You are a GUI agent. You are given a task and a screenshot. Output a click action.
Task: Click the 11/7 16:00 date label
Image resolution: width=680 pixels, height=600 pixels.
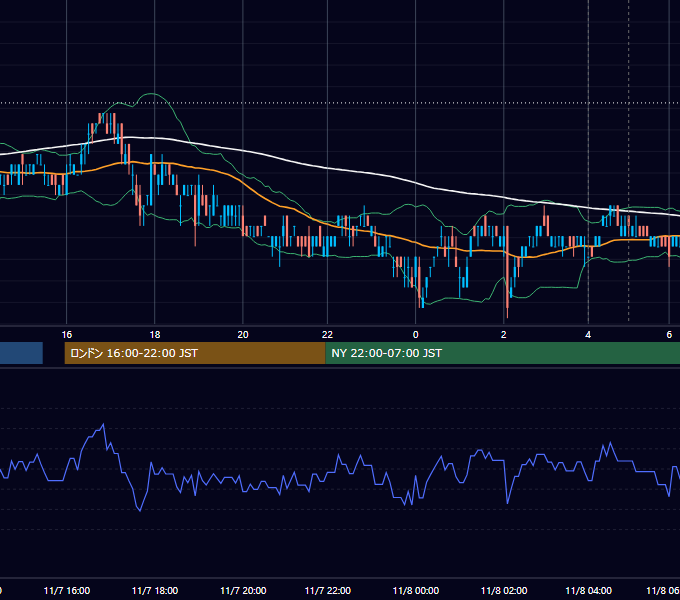point(67,590)
